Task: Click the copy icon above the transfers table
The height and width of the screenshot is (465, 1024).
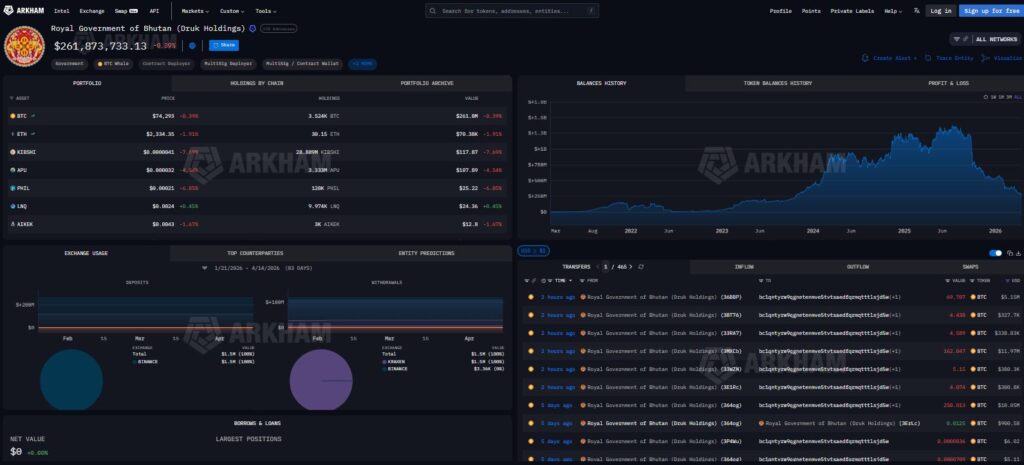Action: pos(1008,253)
